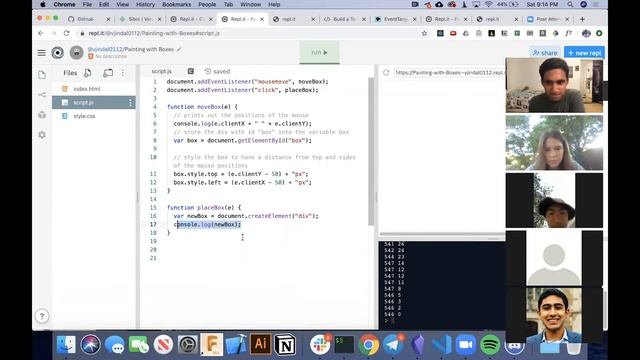The width and height of the screenshot is (640, 360).
Task: Open the version control icon in the sidebar
Action: [42, 95]
